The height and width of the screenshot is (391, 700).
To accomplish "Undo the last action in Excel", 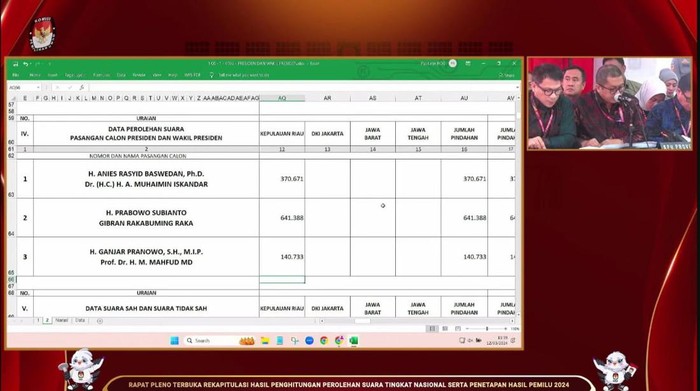I will [25, 64].
